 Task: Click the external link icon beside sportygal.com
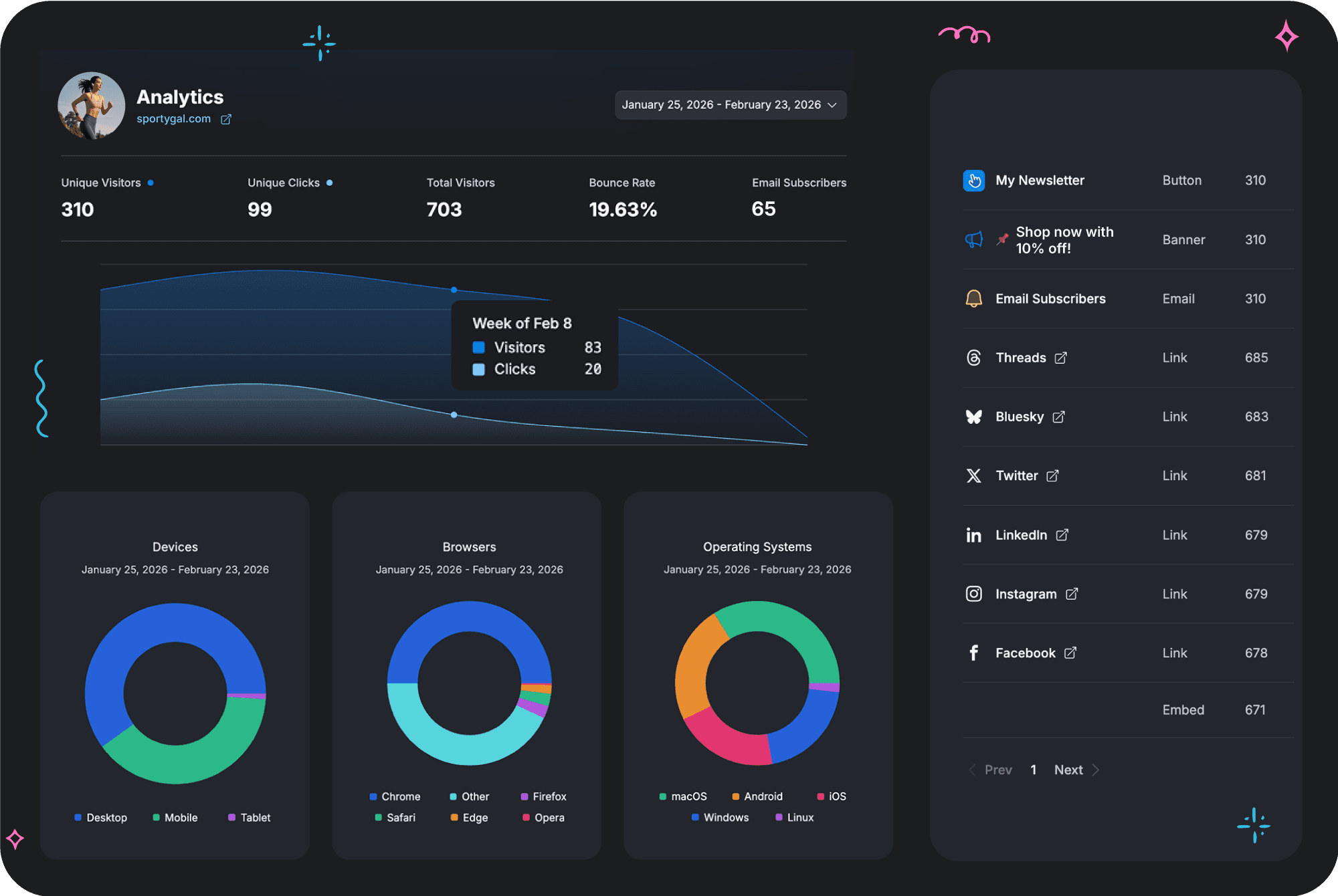tap(226, 119)
